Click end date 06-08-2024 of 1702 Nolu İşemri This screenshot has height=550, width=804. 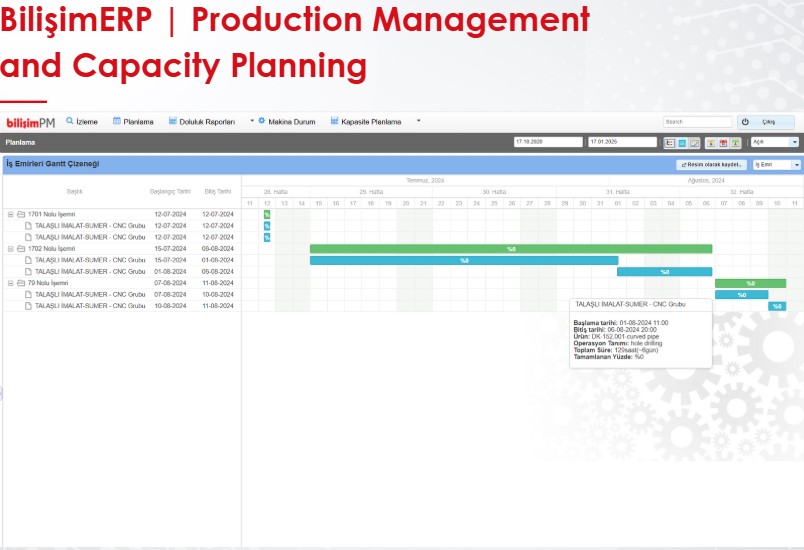217,249
